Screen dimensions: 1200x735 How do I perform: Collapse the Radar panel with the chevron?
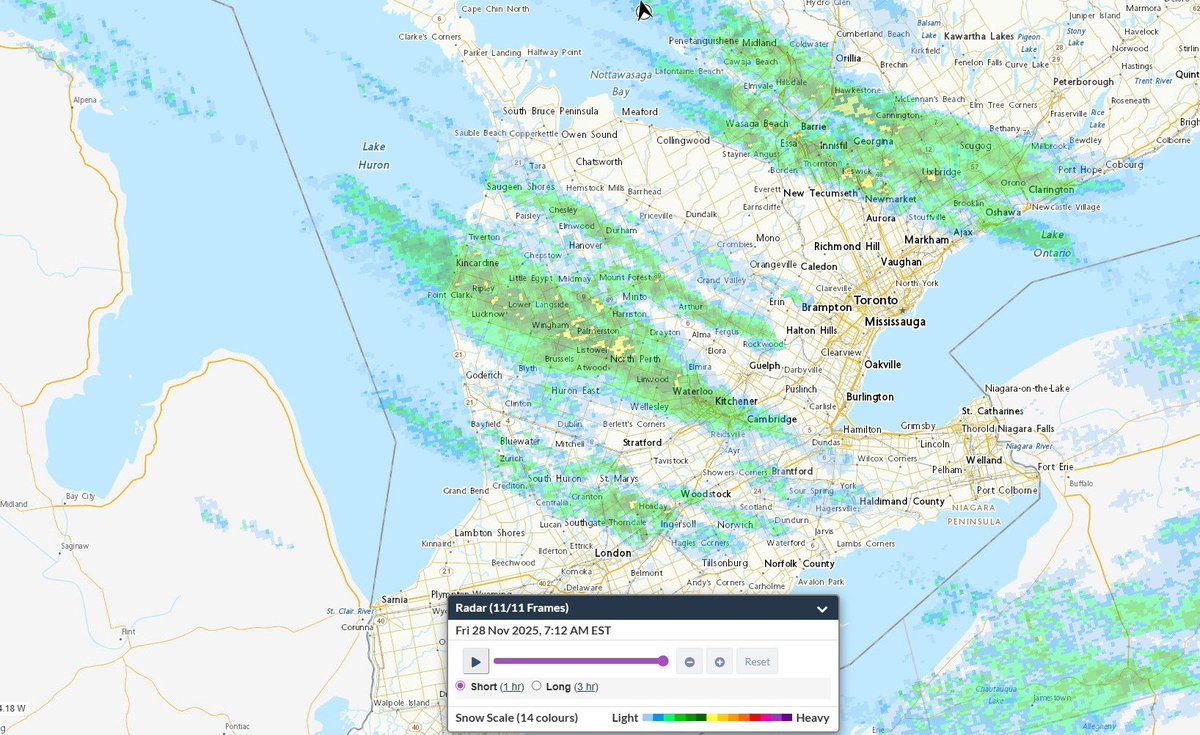[822, 608]
